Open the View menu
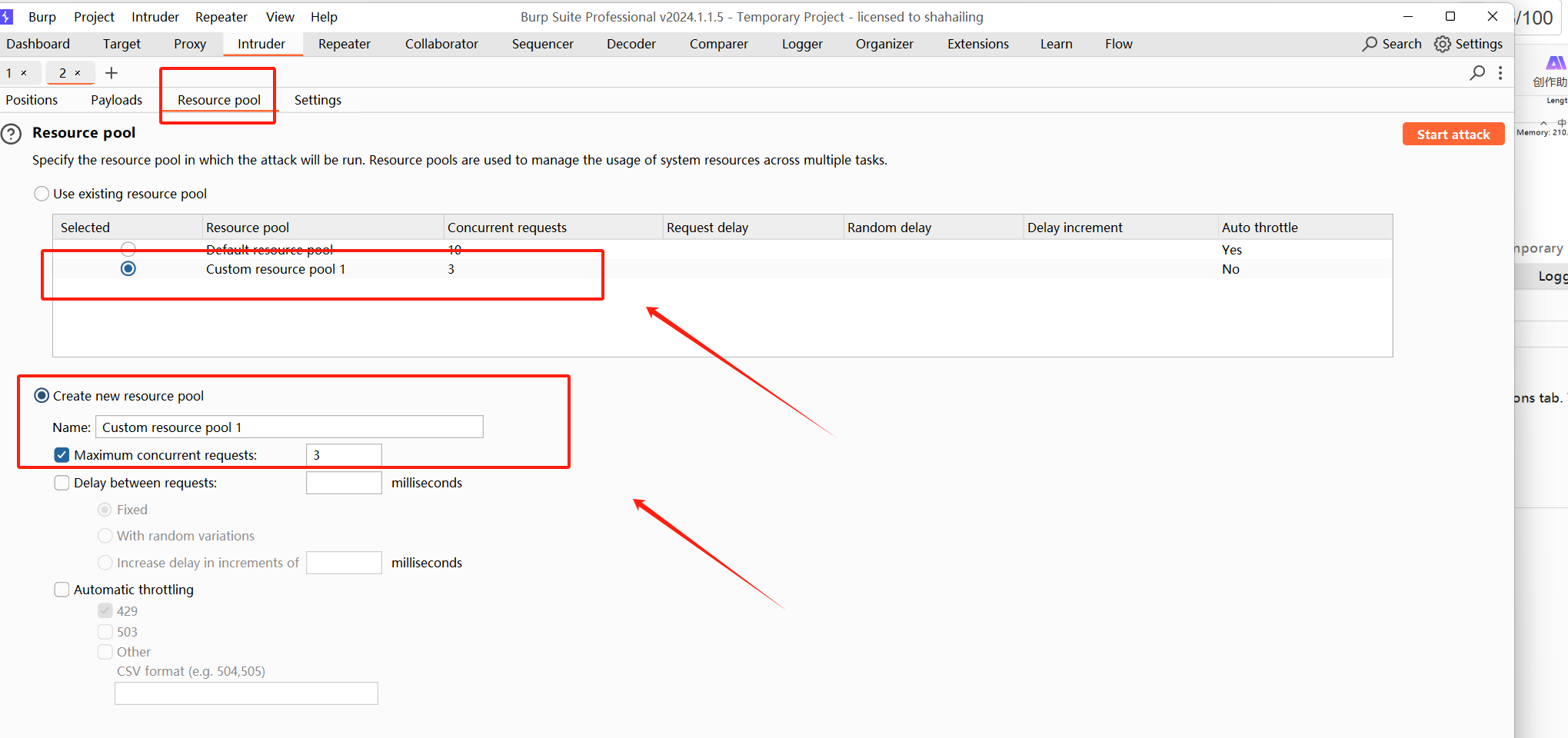 tap(280, 17)
